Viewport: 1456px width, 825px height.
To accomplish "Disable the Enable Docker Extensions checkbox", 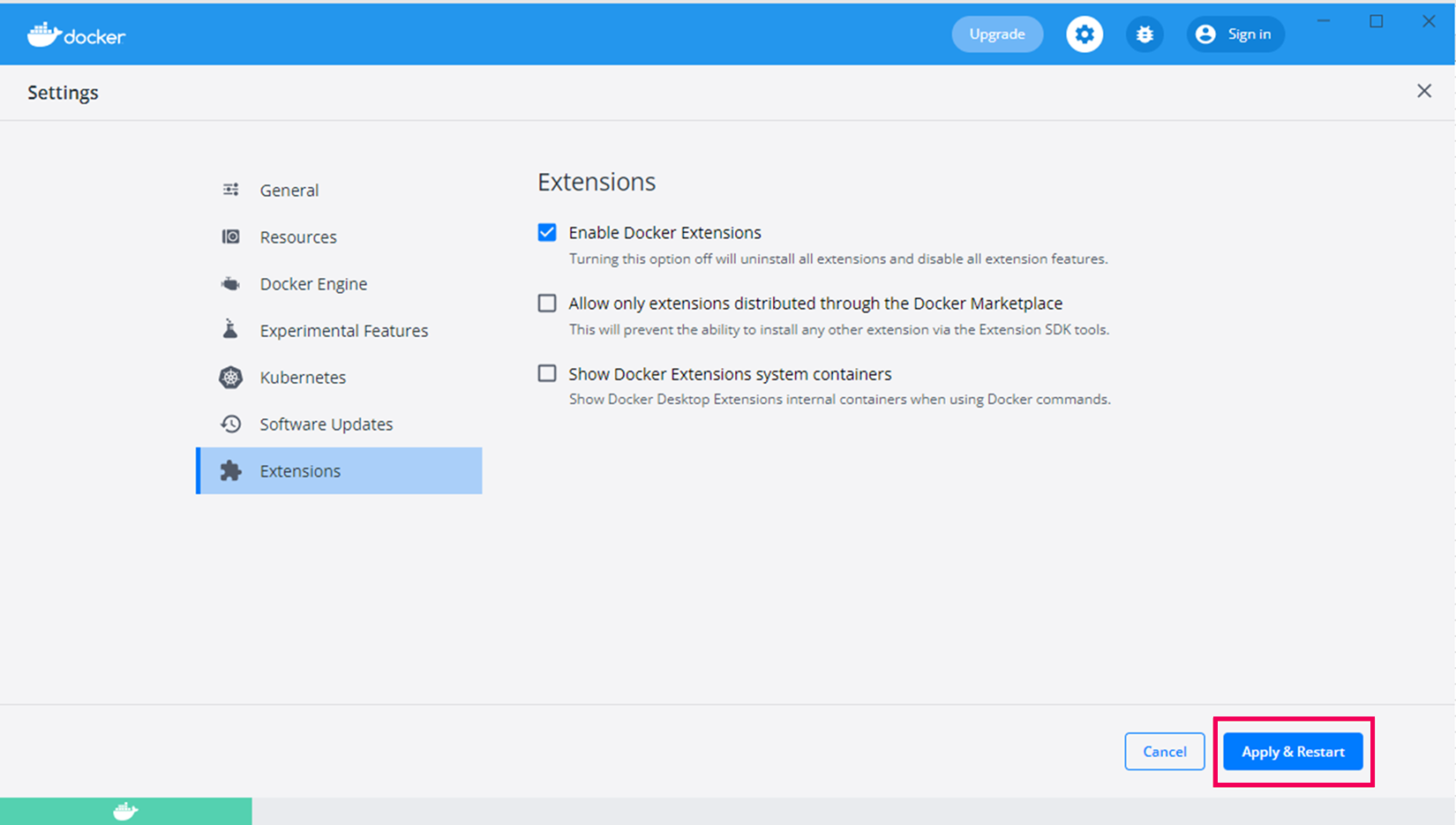I will (547, 232).
